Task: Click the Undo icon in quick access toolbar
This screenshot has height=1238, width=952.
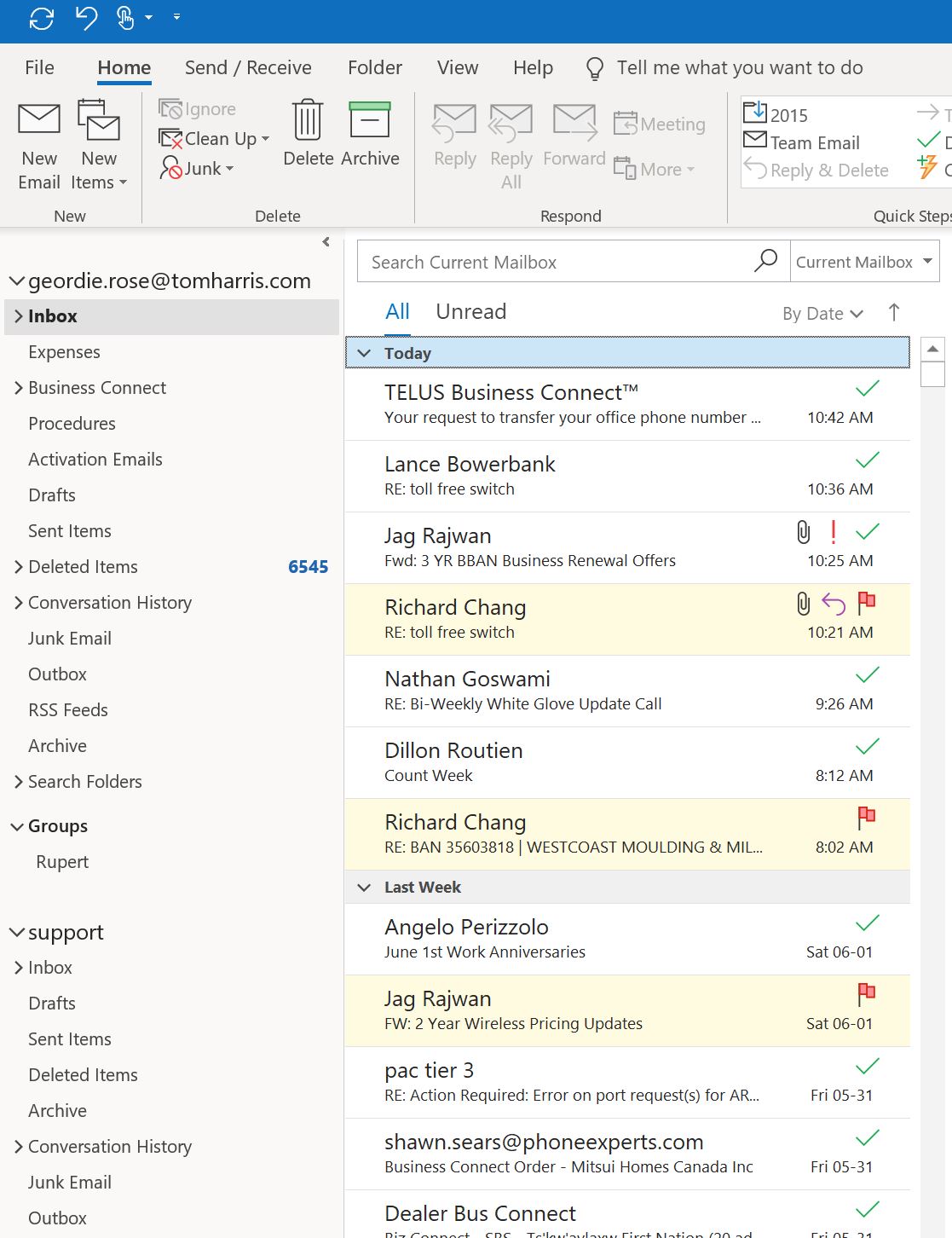Action: click(86, 18)
